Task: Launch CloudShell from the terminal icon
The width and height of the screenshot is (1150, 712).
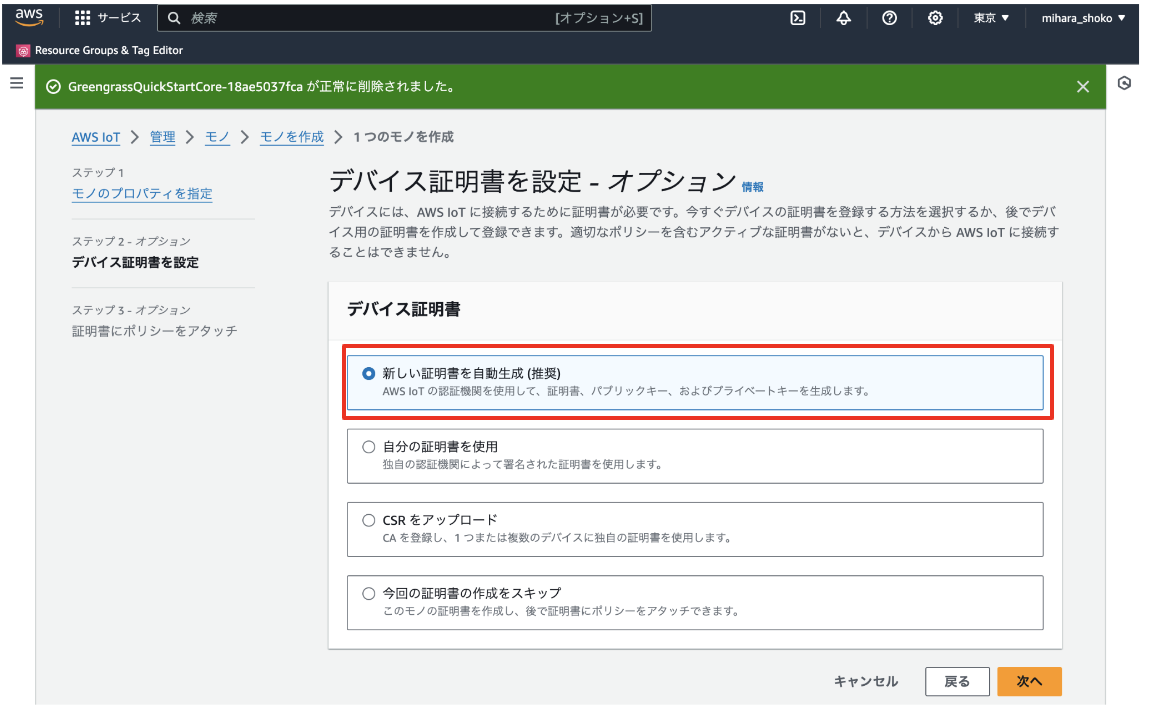Action: tap(797, 17)
